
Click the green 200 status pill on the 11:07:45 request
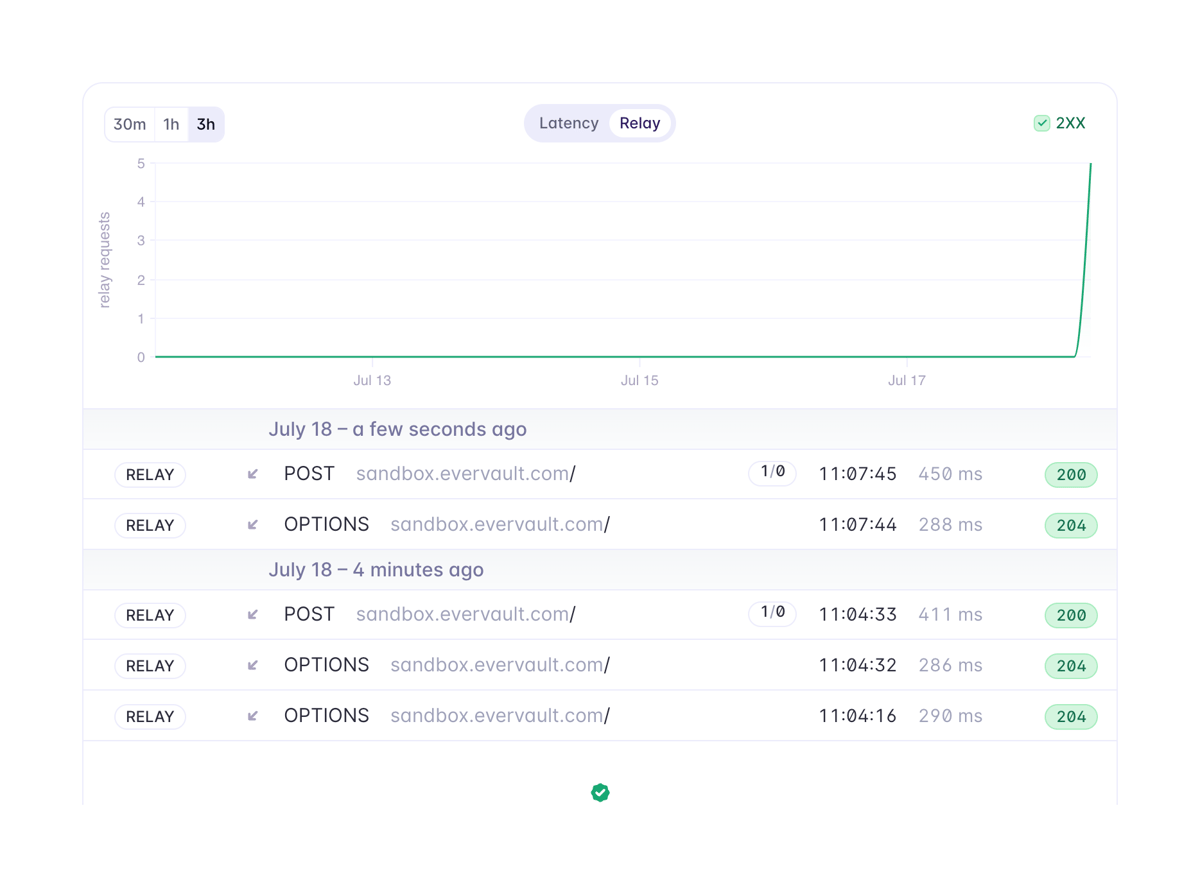pos(1071,474)
